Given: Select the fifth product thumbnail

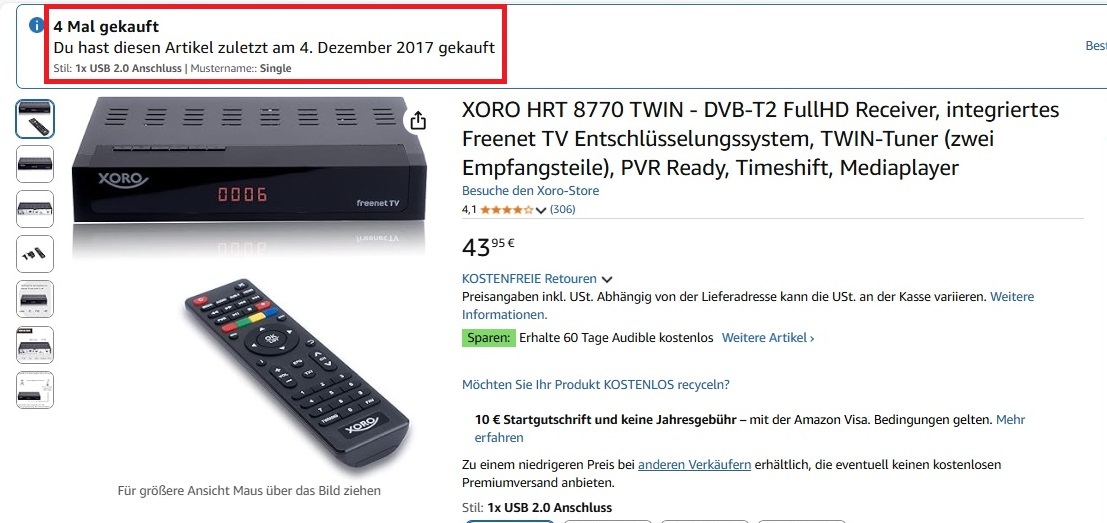Looking at the screenshot, I should [35, 299].
